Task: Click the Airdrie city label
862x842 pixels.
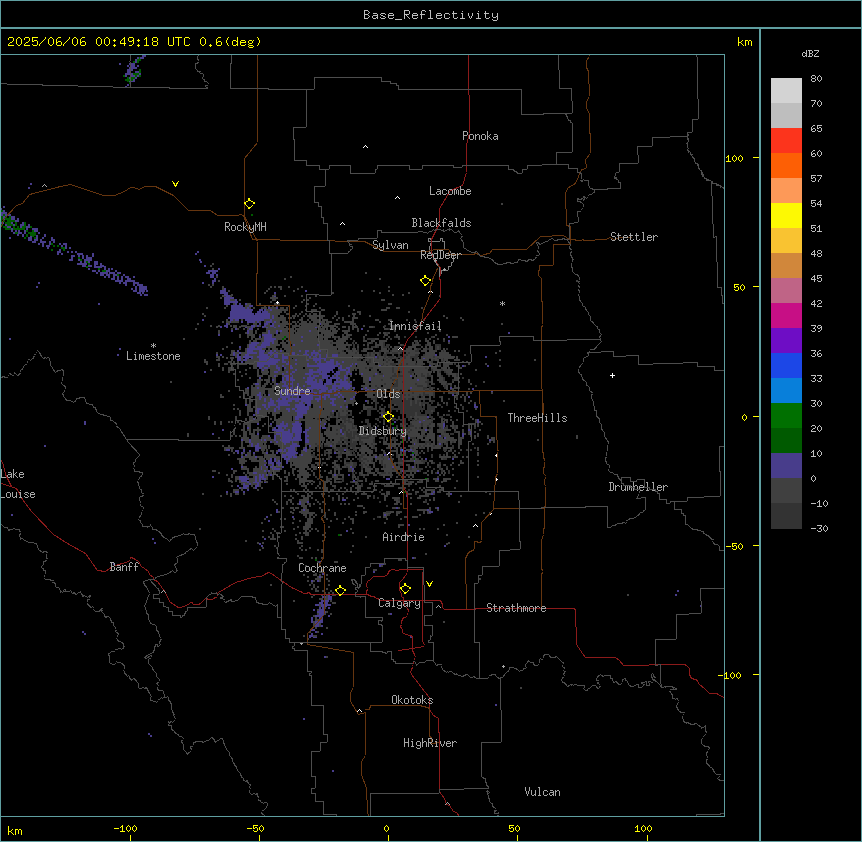Action: point(403,537)
